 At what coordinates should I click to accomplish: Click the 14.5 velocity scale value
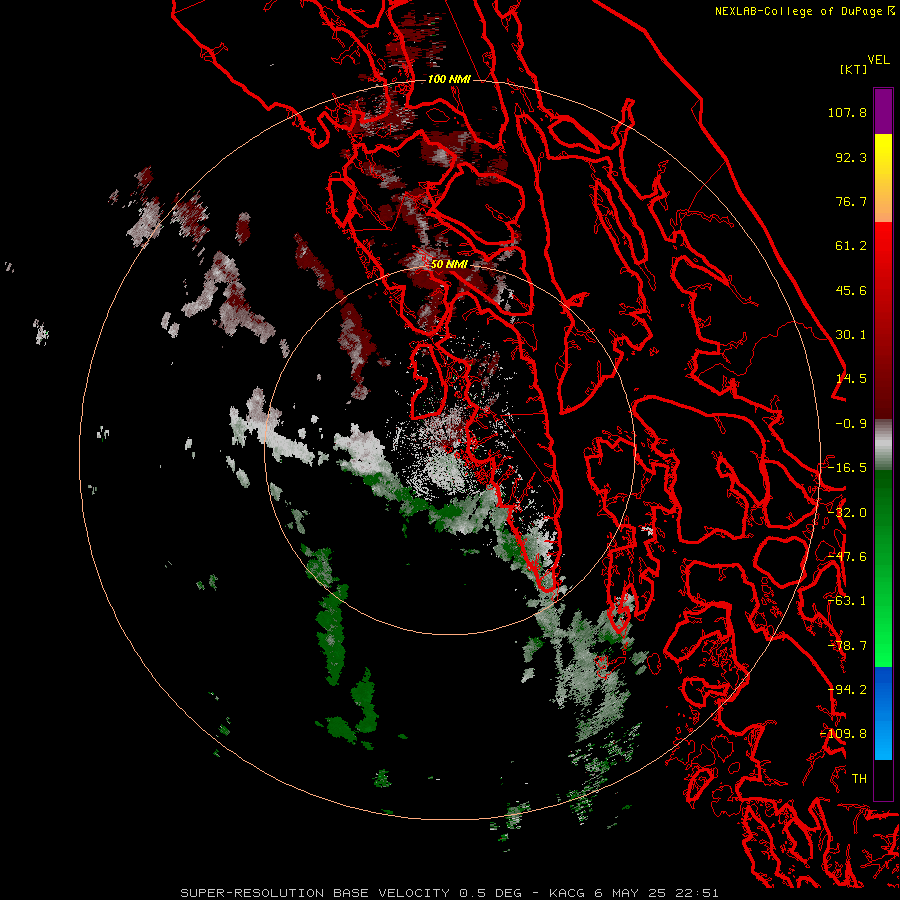(851, 379)
